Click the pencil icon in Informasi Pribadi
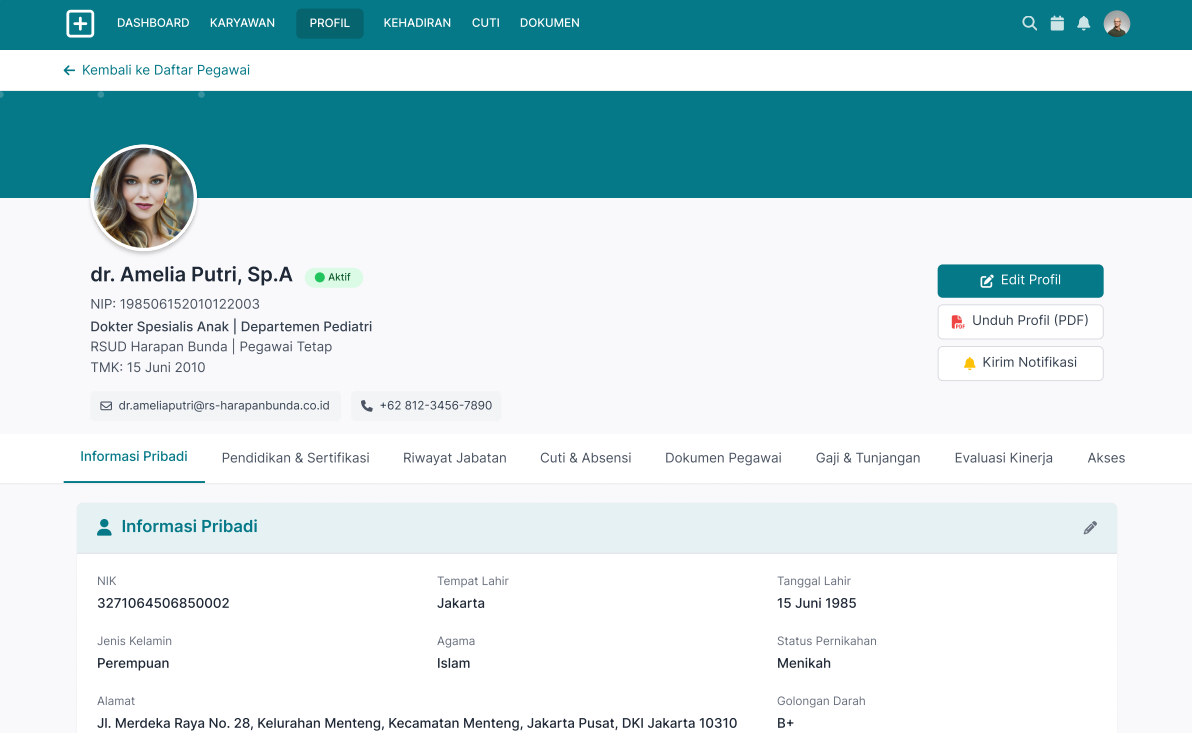 tap(1090, 527)
